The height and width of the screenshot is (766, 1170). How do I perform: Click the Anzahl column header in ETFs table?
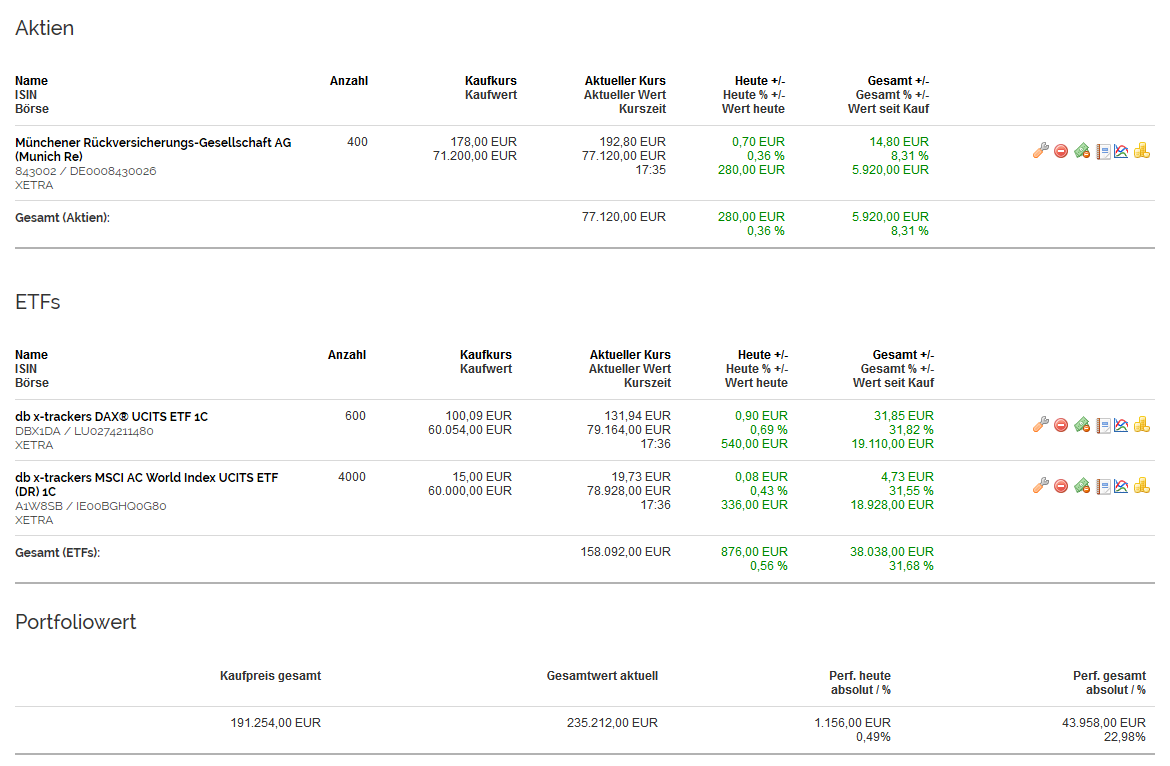pos(346,355)
